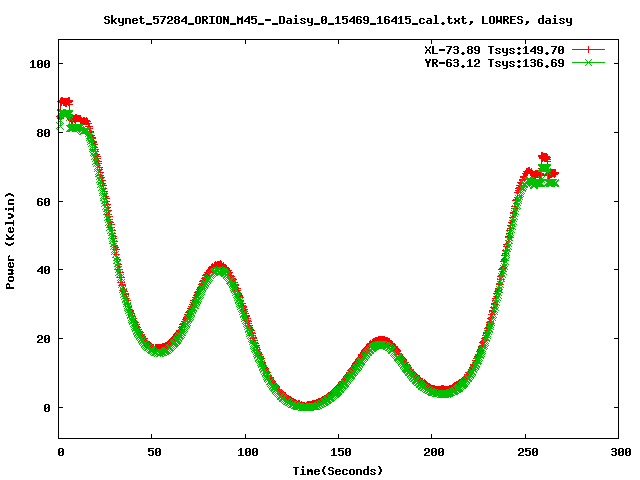Click the x-axis tick label 300
Viewport: 640px width, 480px height.
pos(621,452)
